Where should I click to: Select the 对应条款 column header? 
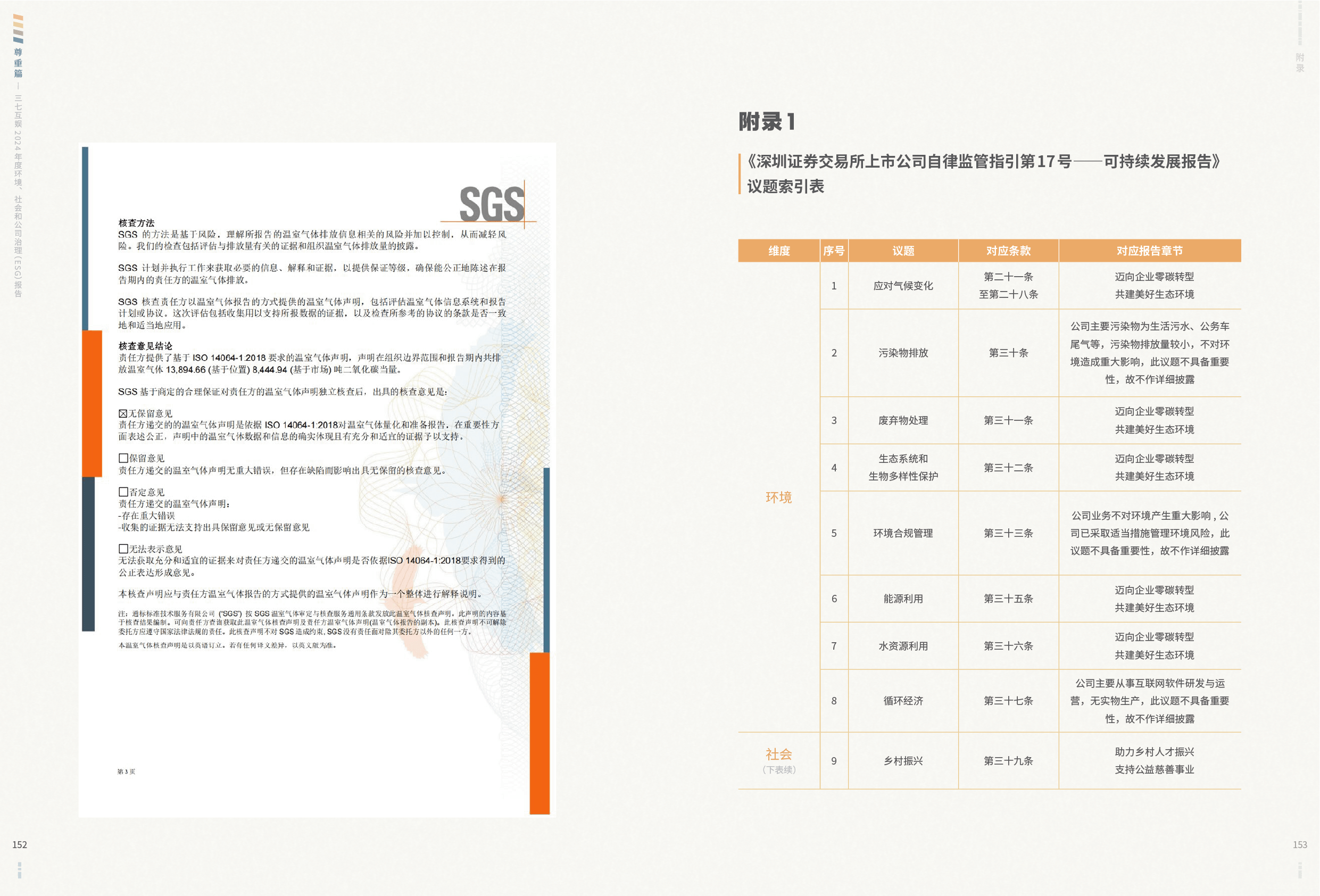click(1008, 251)
